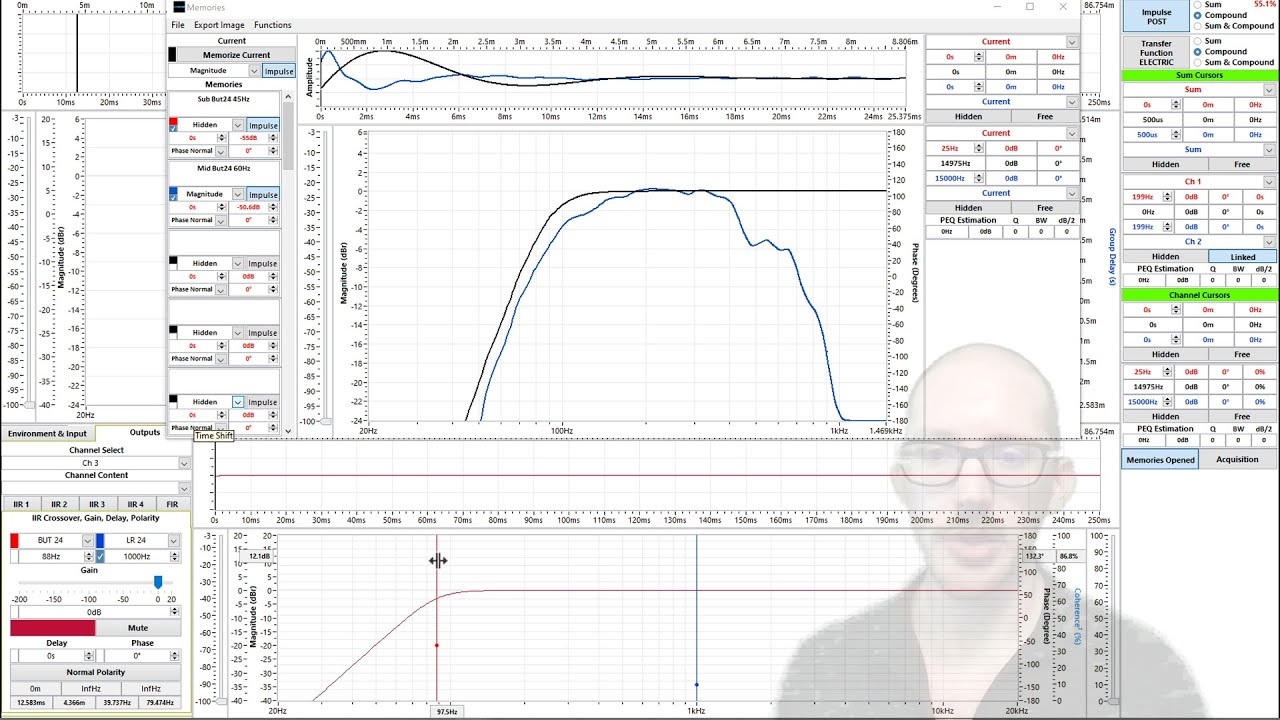The width and height of the screenshot is (1280, 720).
Task: Click the Sum Cursors green header
Action: click(x=1200, y=75)
